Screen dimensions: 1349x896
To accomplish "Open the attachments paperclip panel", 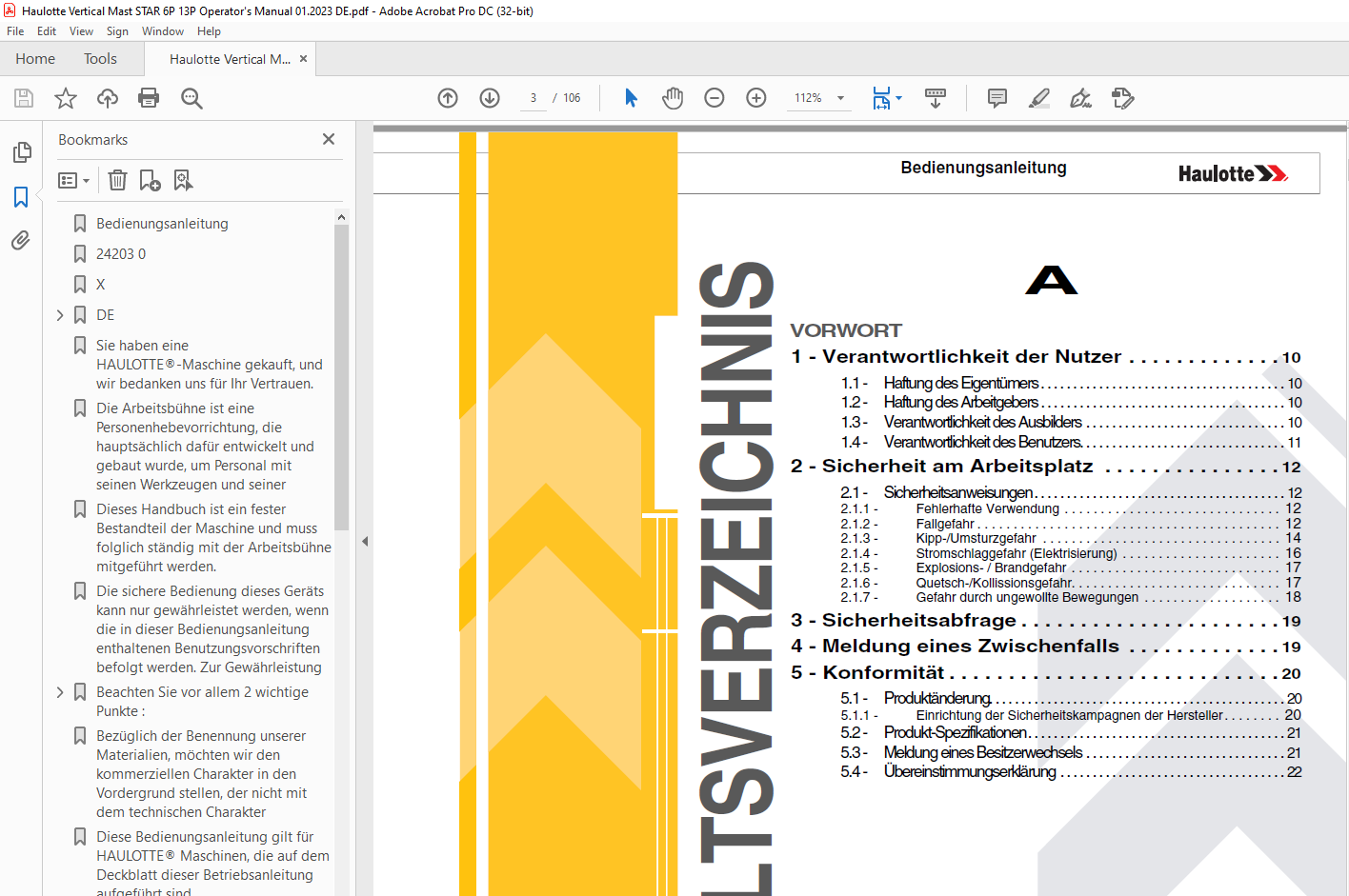I will coord(21,240).
